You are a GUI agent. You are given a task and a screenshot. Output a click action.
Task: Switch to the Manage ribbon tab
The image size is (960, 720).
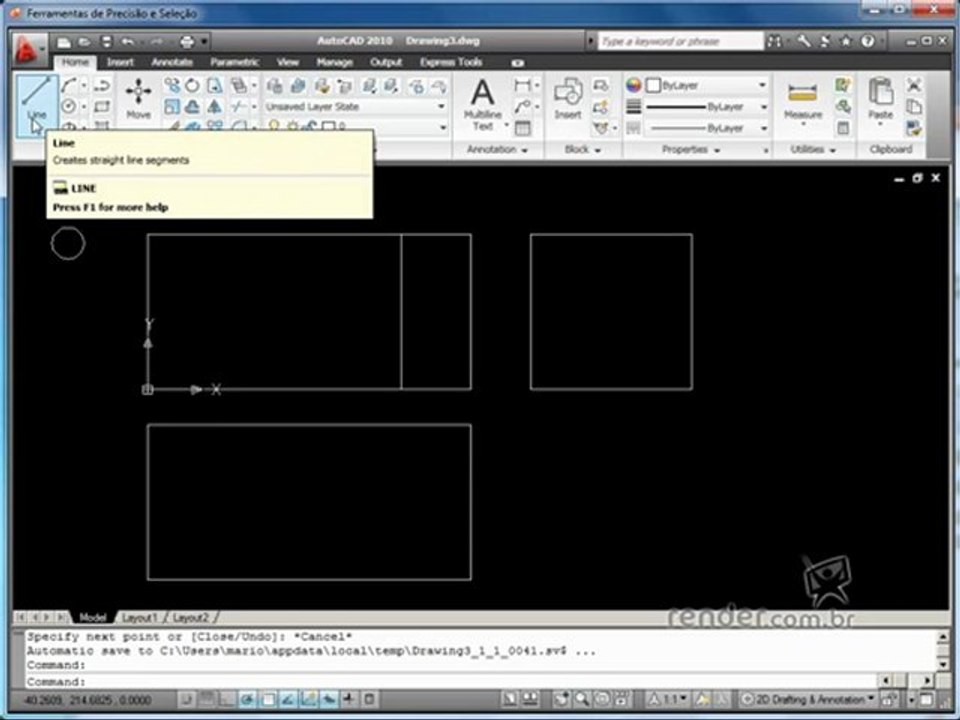click(x=334, y=62)
